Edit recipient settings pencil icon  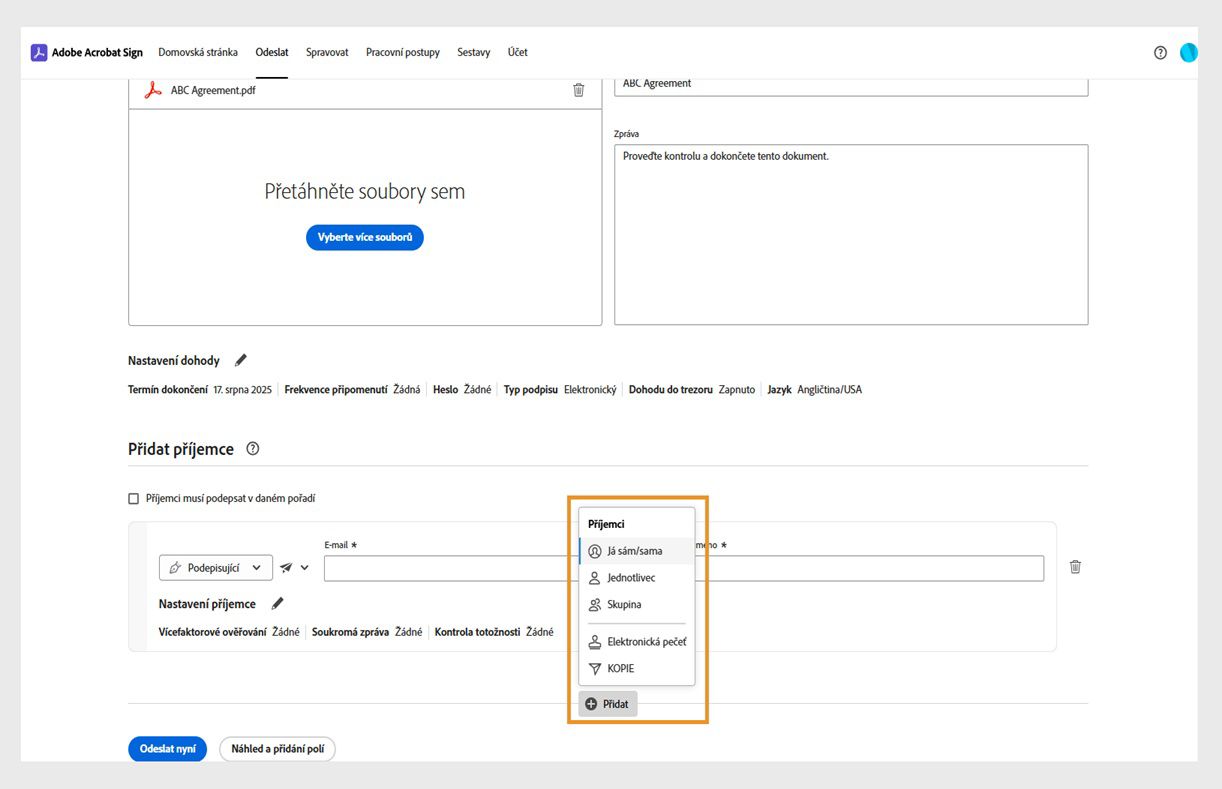(x=277, y=603)
